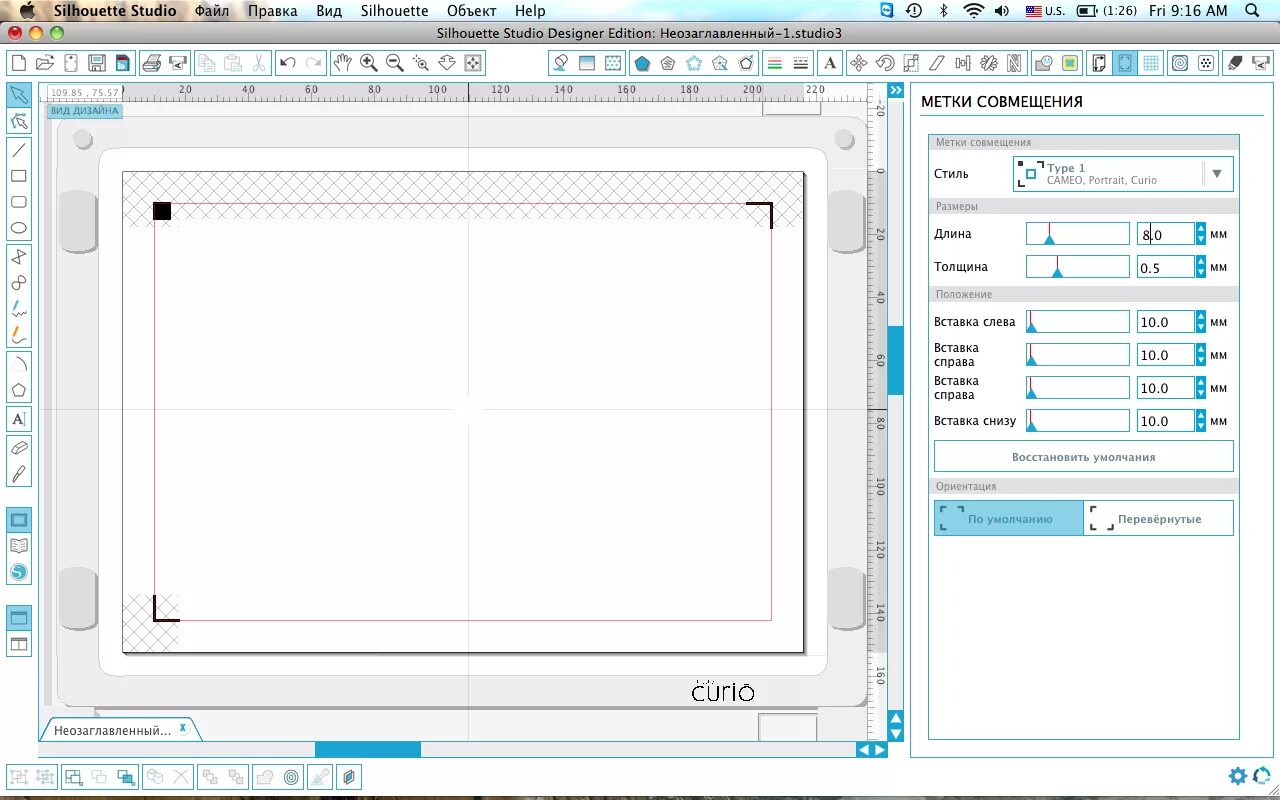The width and height of the screenshot is (1280, 800).
Task: Print the design with the printer icon
Action: pos(152,63)
